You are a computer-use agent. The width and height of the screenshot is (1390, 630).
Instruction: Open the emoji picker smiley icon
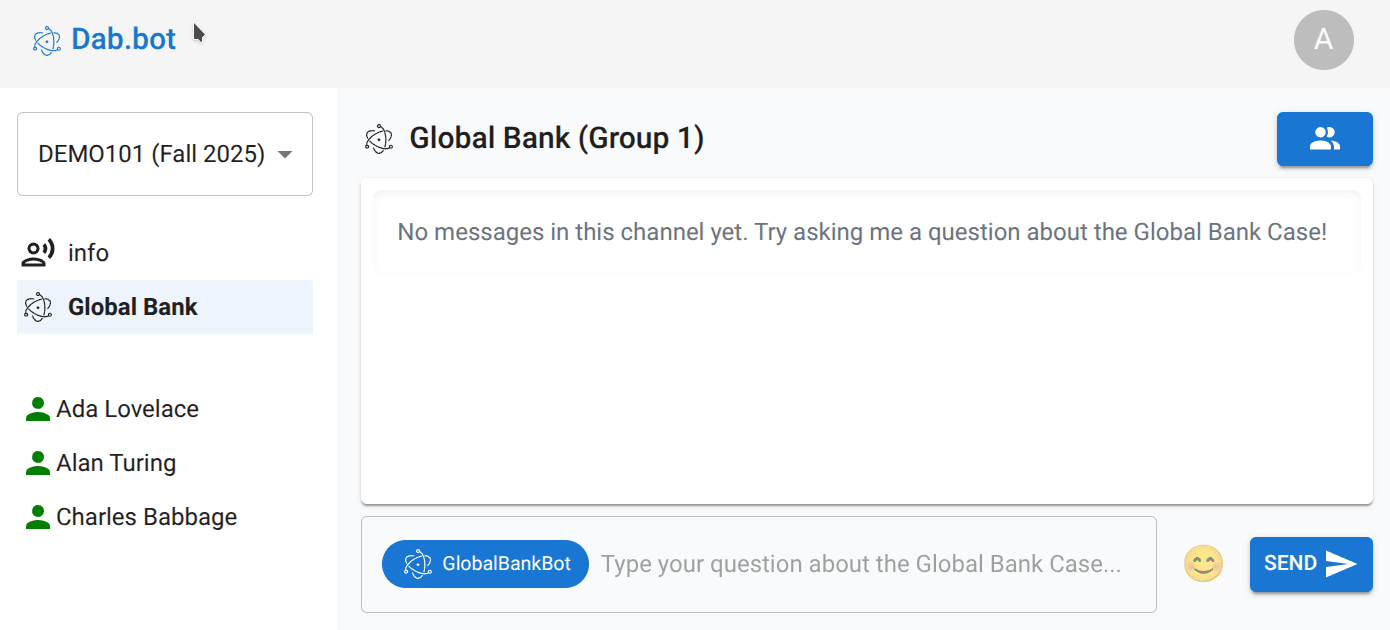(x=1203, y=564)
